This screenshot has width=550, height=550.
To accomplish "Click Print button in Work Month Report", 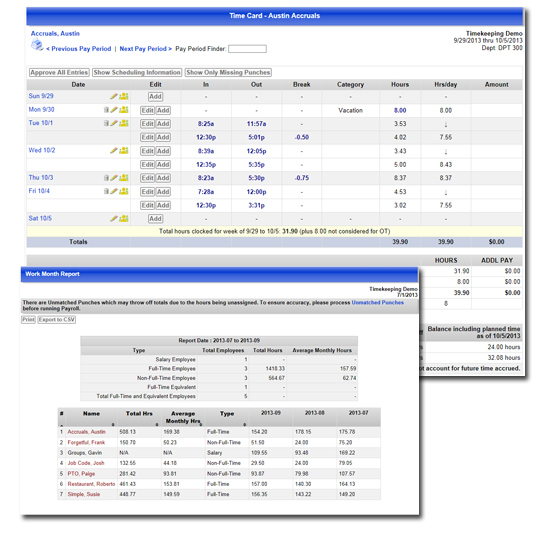I will click(x=28, y=320).
